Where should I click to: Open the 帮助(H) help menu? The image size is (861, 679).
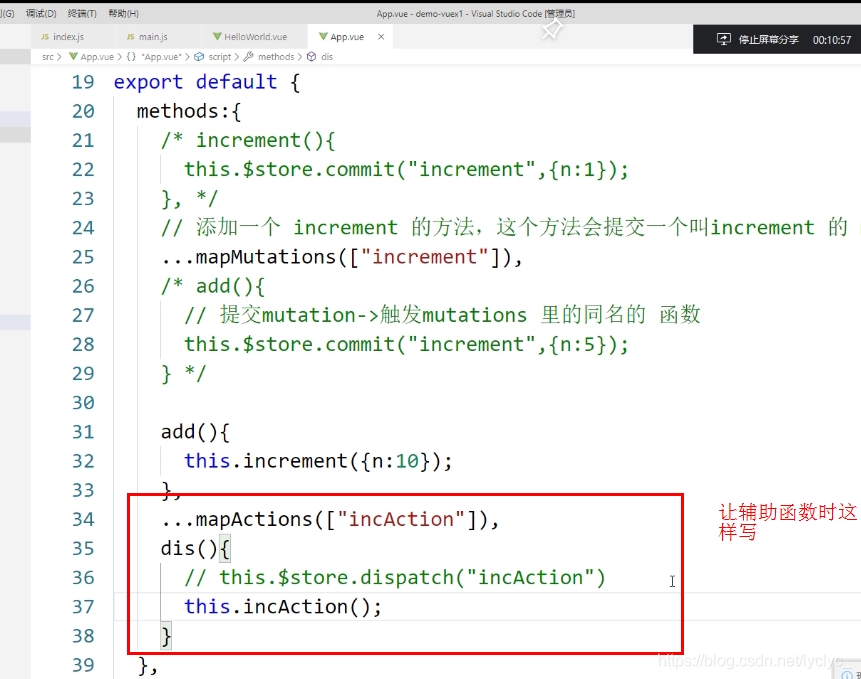(124, 13)
